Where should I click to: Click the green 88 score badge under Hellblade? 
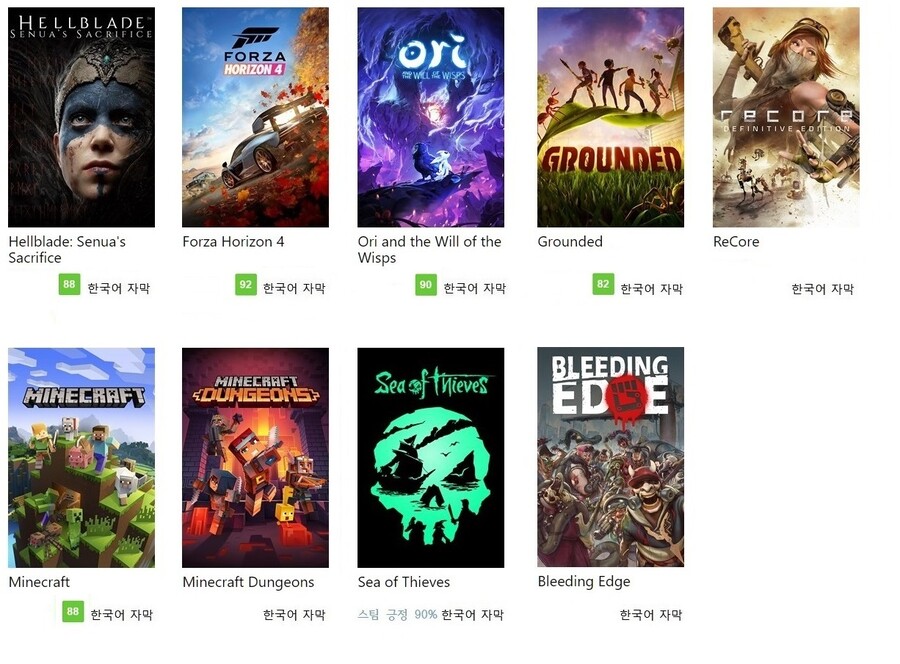click(69, 284)
